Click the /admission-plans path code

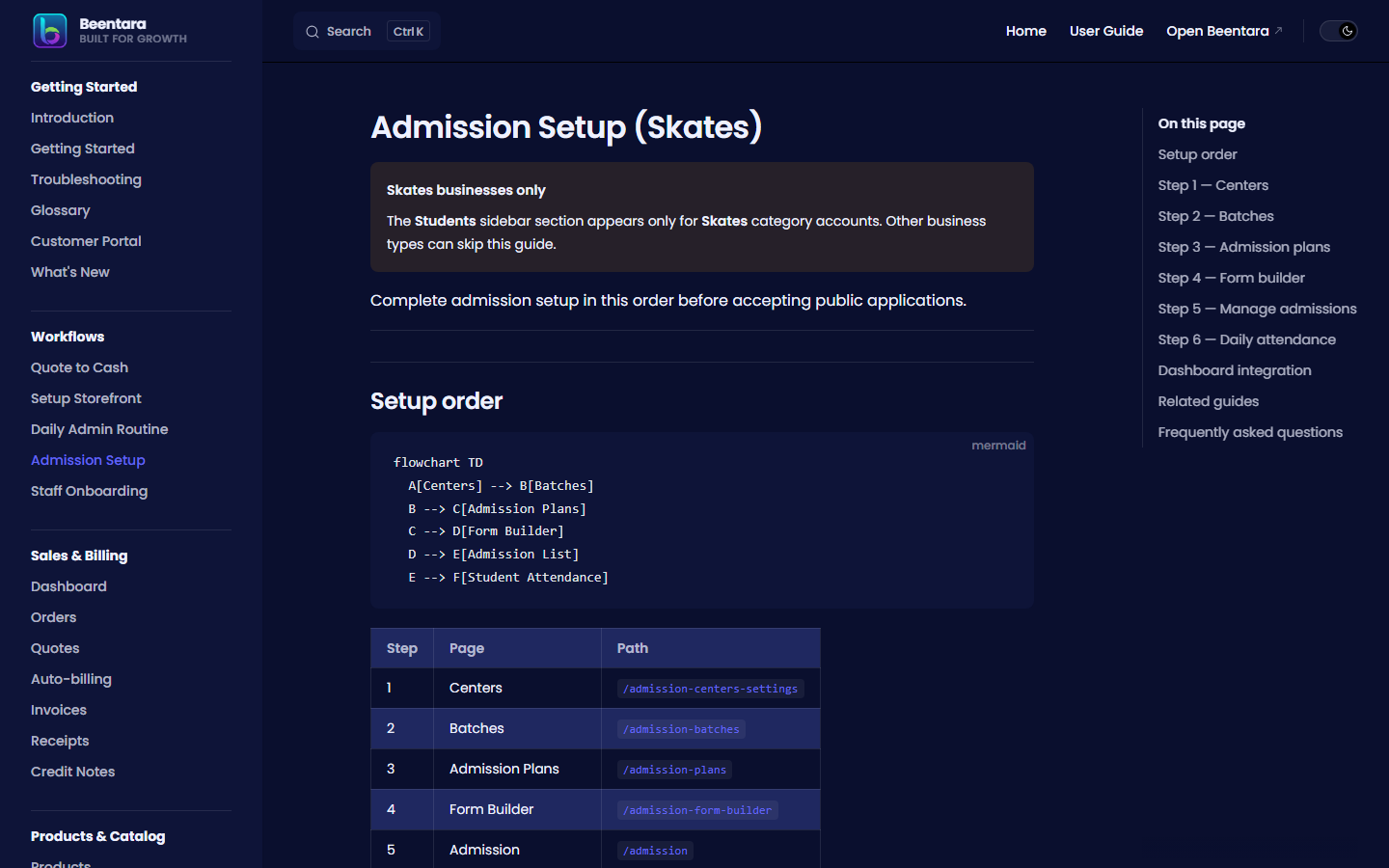tap(674, 770)
